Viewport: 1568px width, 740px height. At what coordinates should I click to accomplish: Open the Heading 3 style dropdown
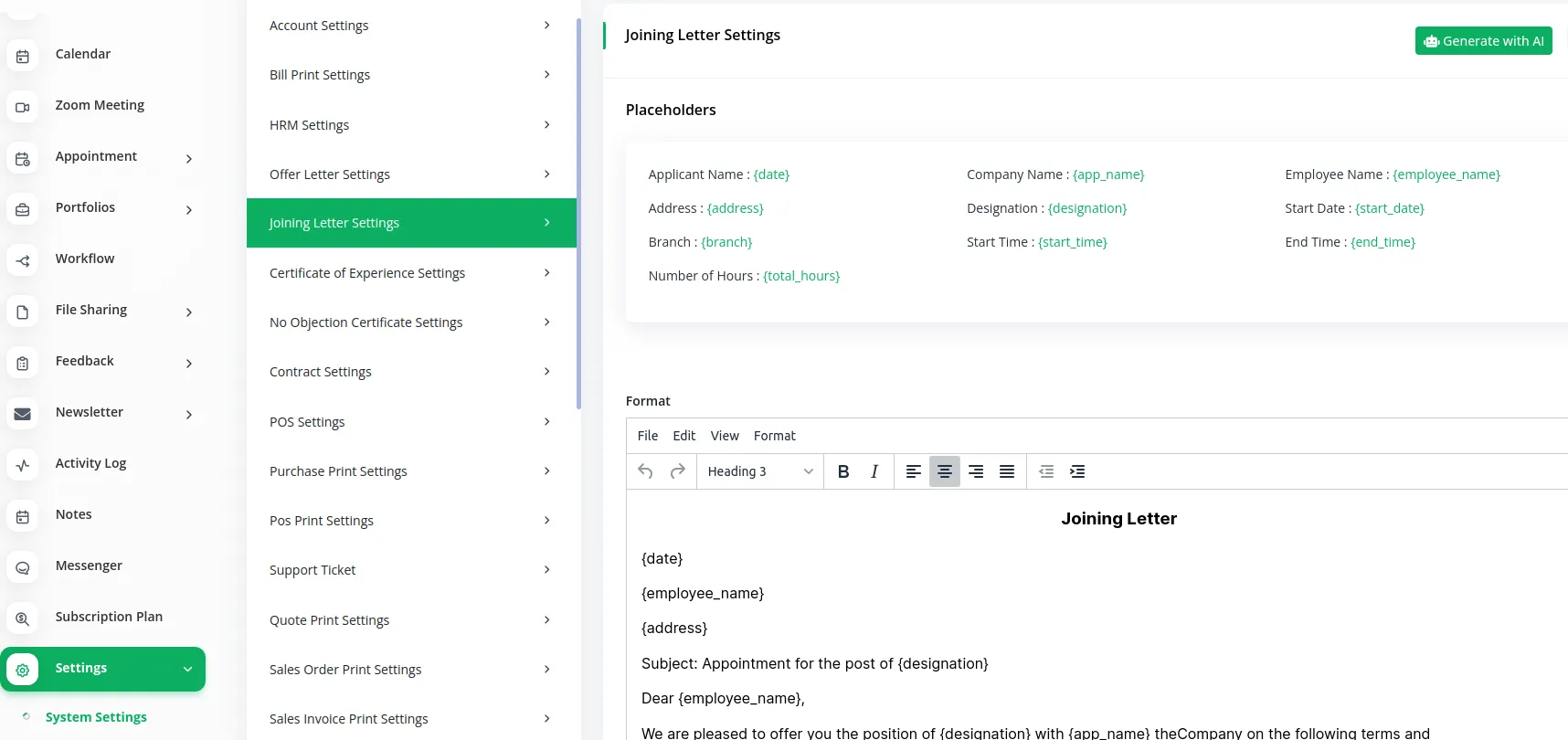click(759, 471)
